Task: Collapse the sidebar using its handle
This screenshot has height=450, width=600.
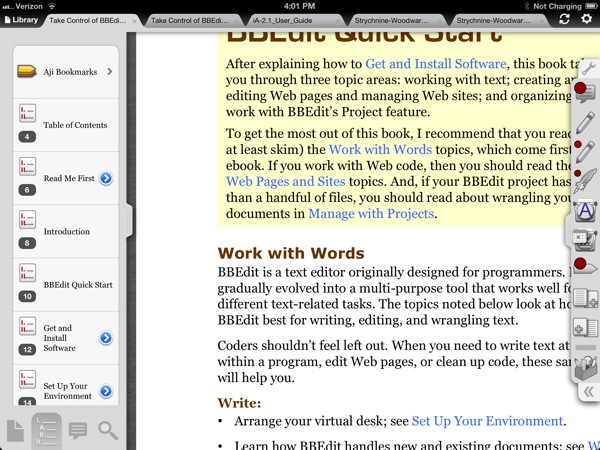Action: click(129, 220)
